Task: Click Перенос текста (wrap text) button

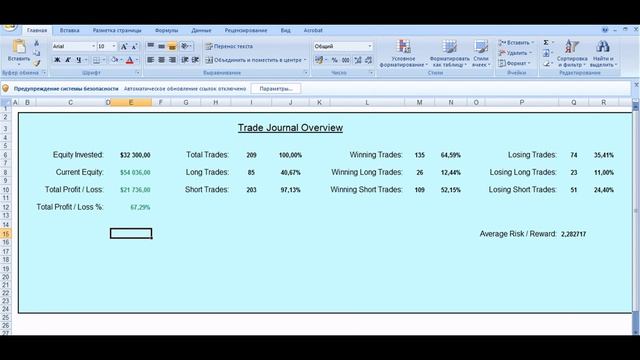Action: click(229, 47)
